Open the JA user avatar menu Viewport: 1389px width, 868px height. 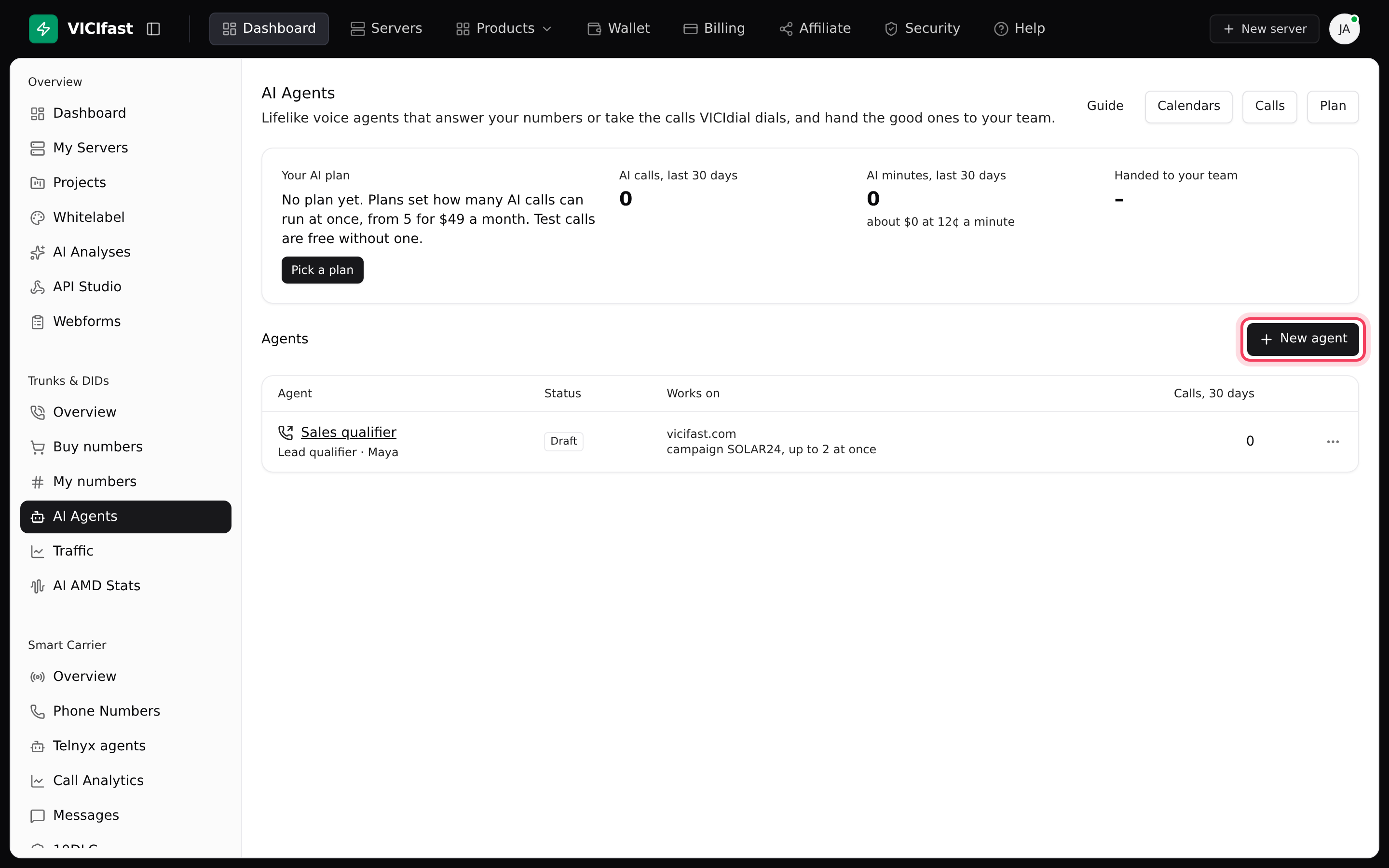1344,29
